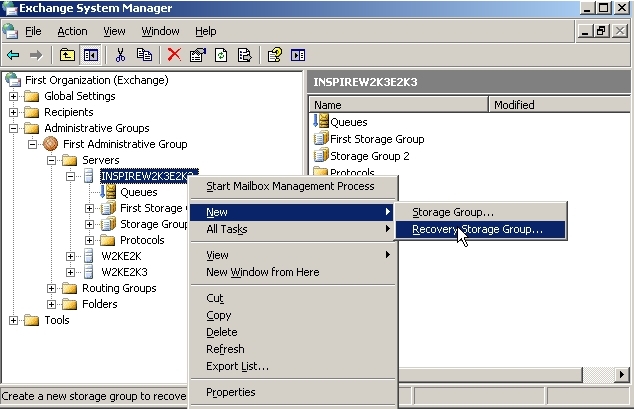Click Storage Group 2 icon in right pane
634x409 pixels.
(321, 156)
